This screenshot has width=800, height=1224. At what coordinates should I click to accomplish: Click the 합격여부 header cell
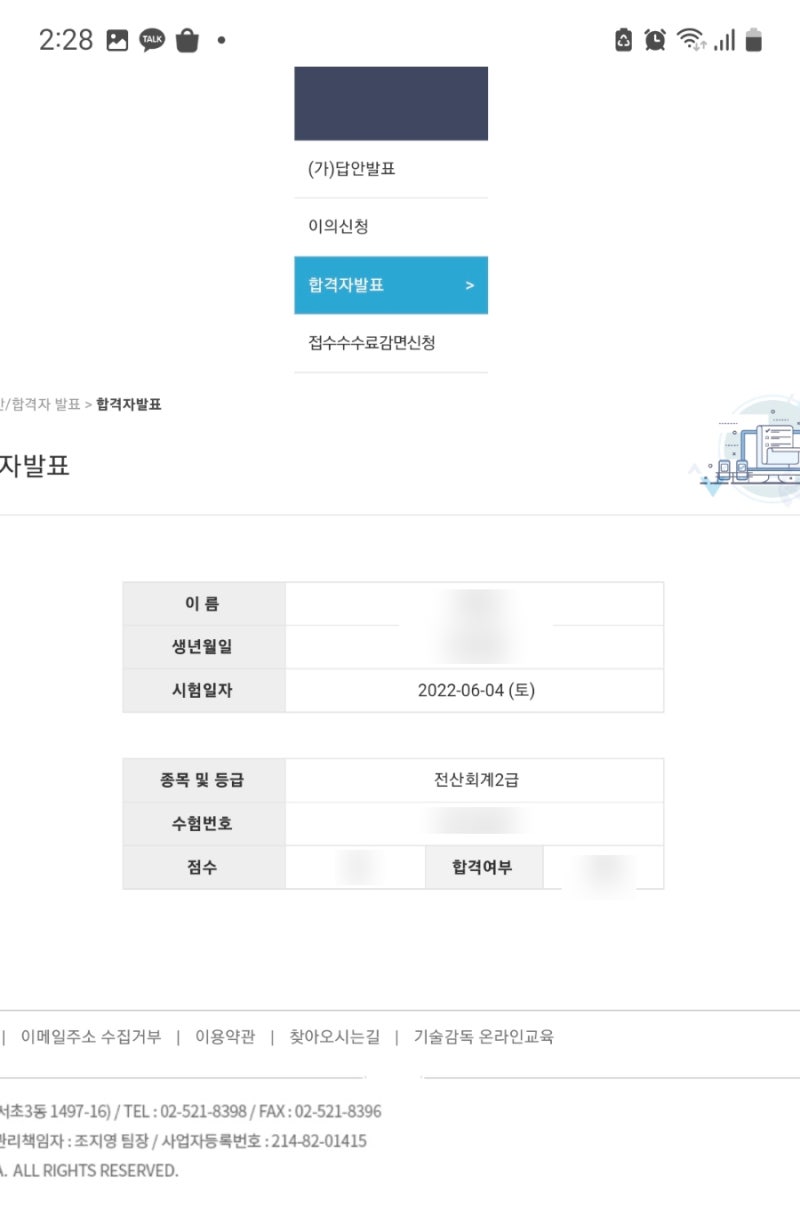(484, 867)
